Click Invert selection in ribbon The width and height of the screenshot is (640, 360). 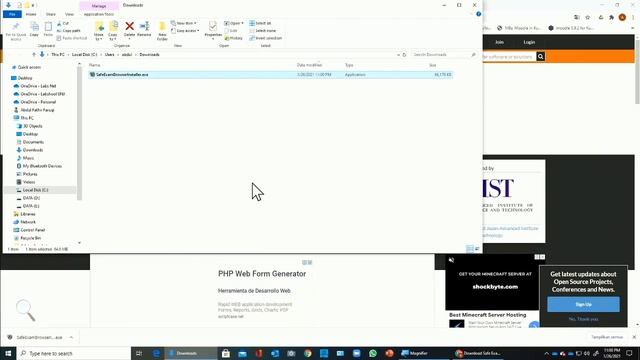coord(266,38)
